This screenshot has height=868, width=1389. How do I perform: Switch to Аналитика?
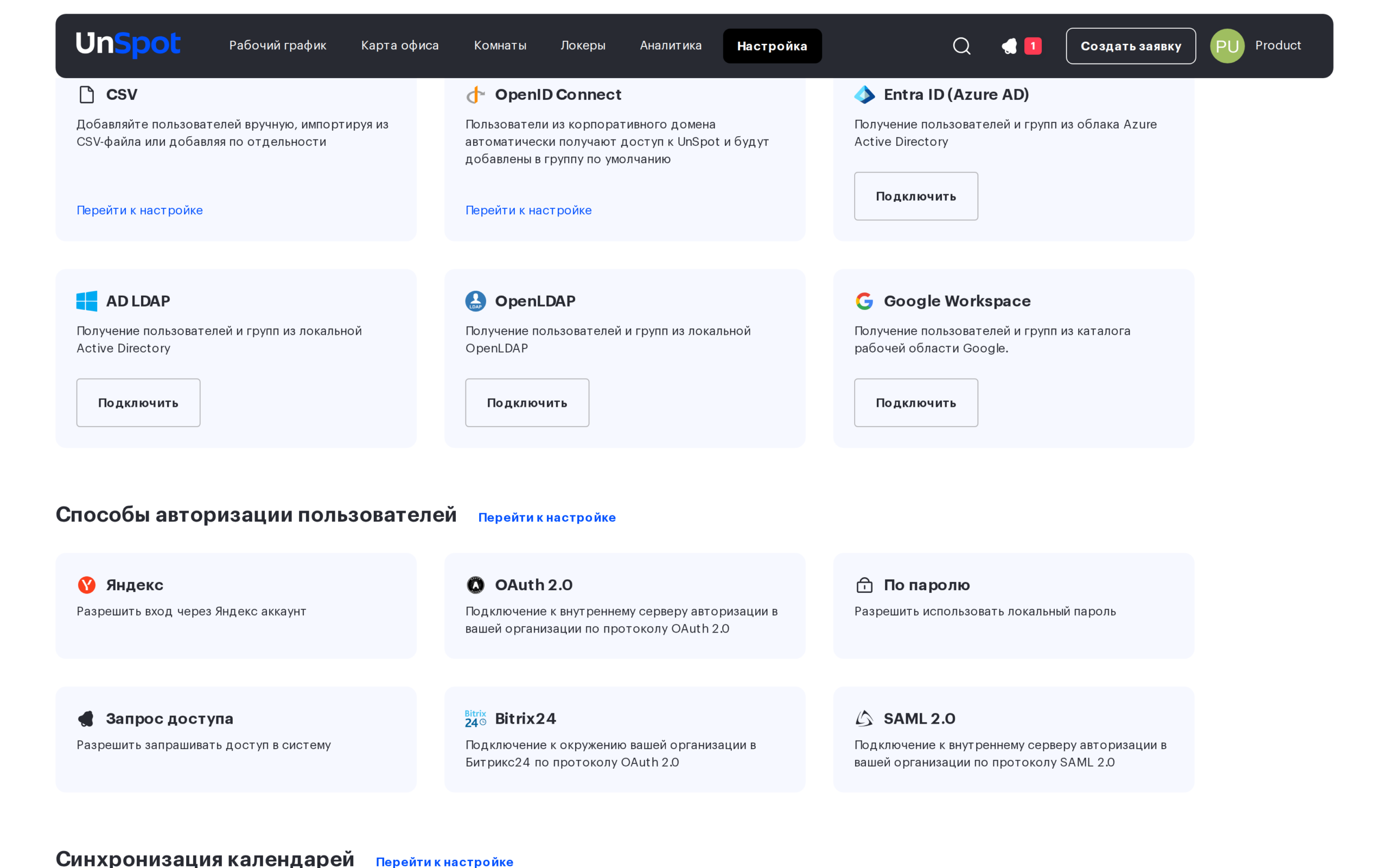click(x=671, y=46)
